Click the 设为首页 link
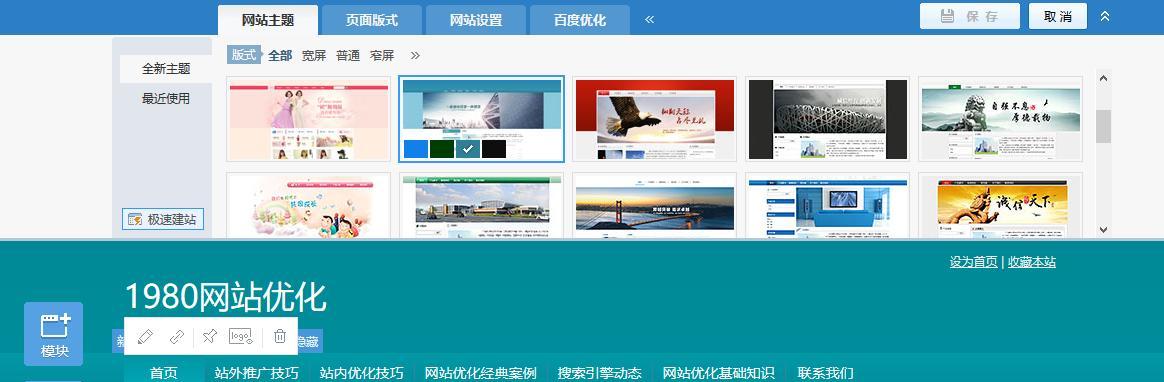The width and height of the screenshot is (1164, 382). [973, 262]
